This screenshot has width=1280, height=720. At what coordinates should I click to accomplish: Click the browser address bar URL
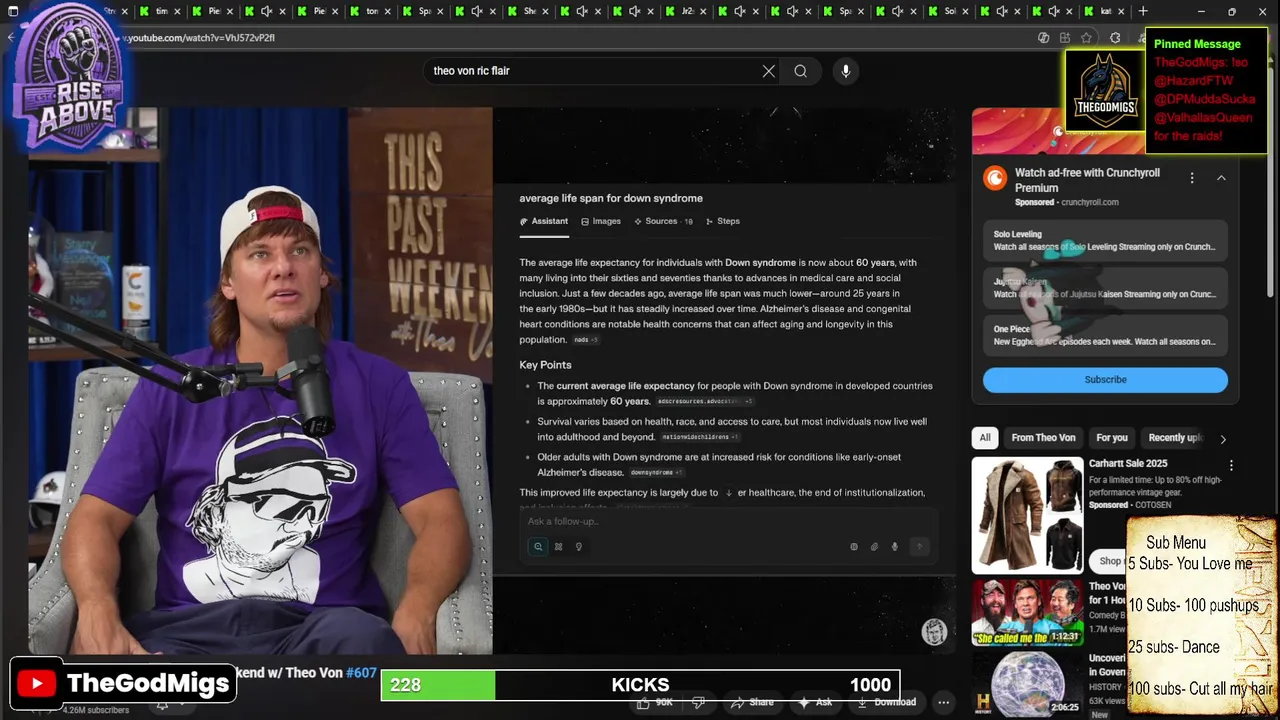(x=200, y=38)
